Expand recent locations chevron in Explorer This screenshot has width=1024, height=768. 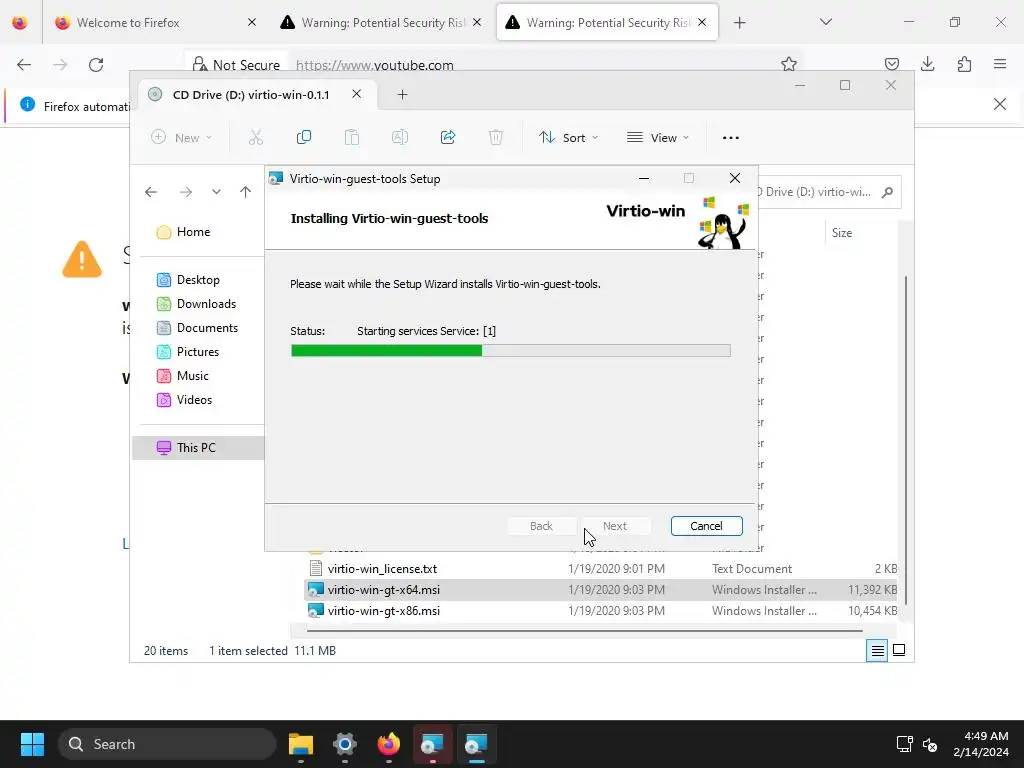(216, 192)
